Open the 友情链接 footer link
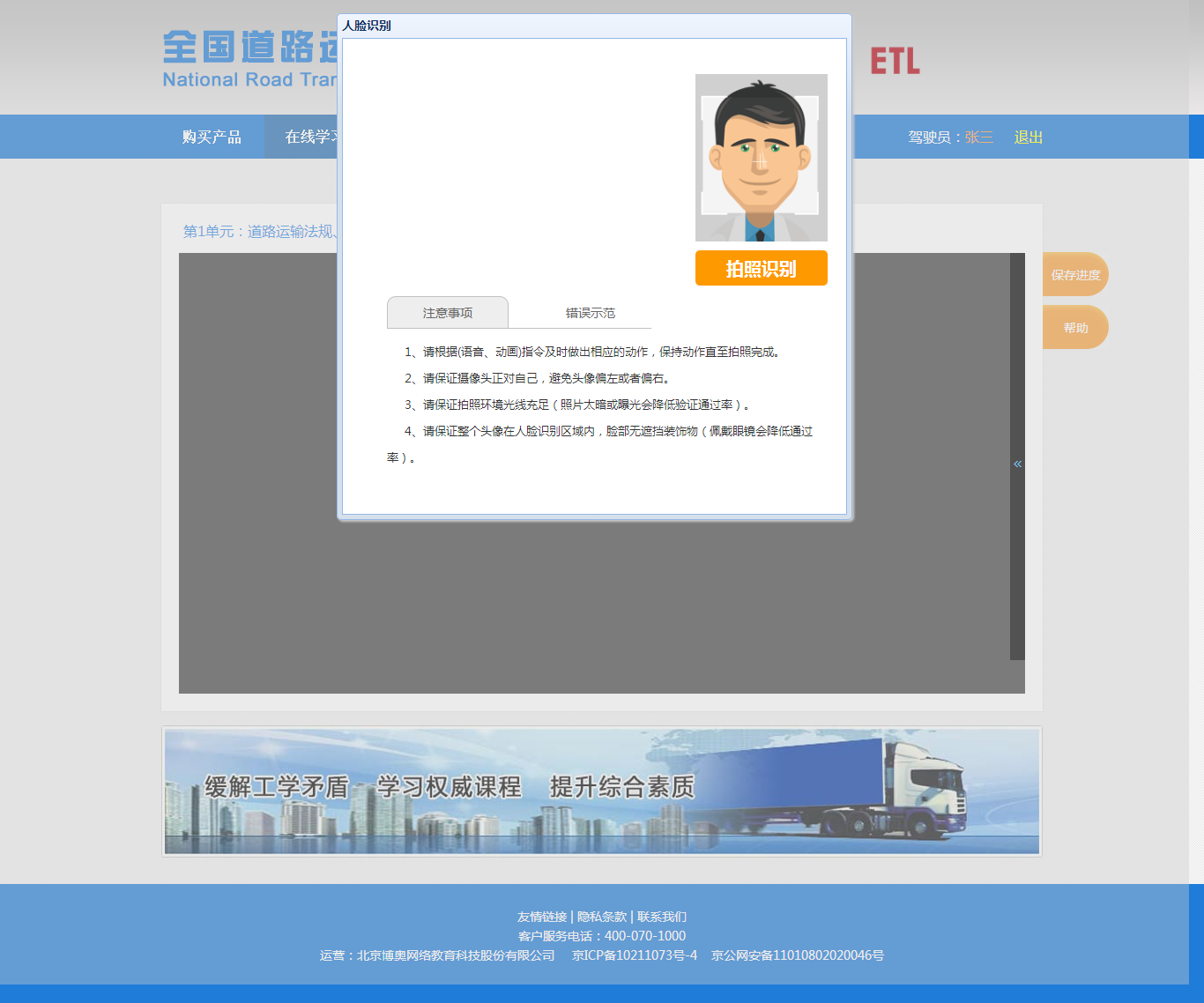1204x1003 pixels. tap(542, 917)
